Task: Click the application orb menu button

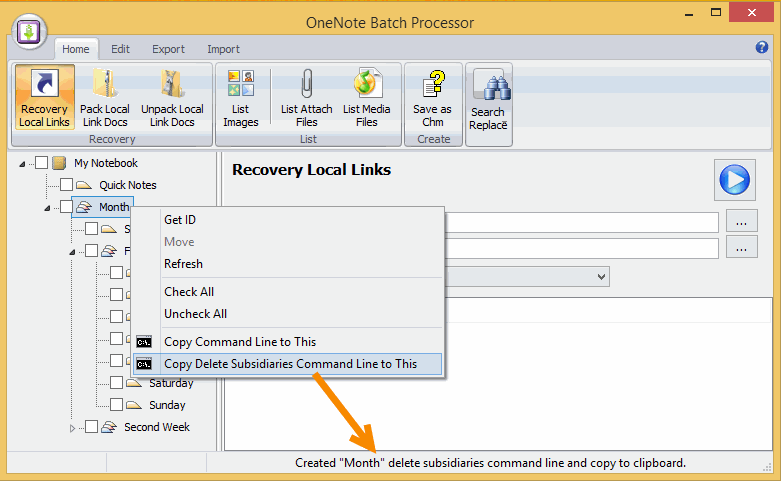Action: 29,32
